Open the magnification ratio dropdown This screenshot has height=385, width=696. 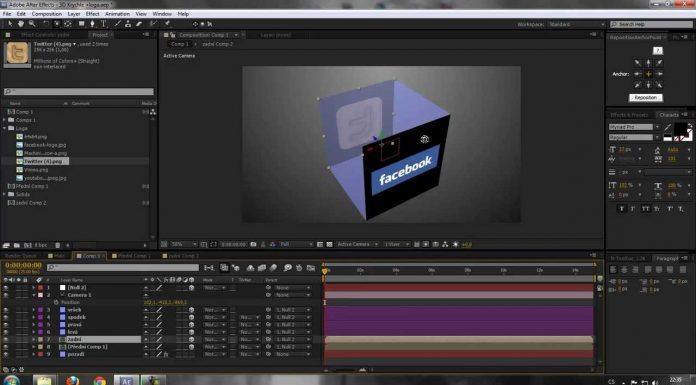click(184, 244)
